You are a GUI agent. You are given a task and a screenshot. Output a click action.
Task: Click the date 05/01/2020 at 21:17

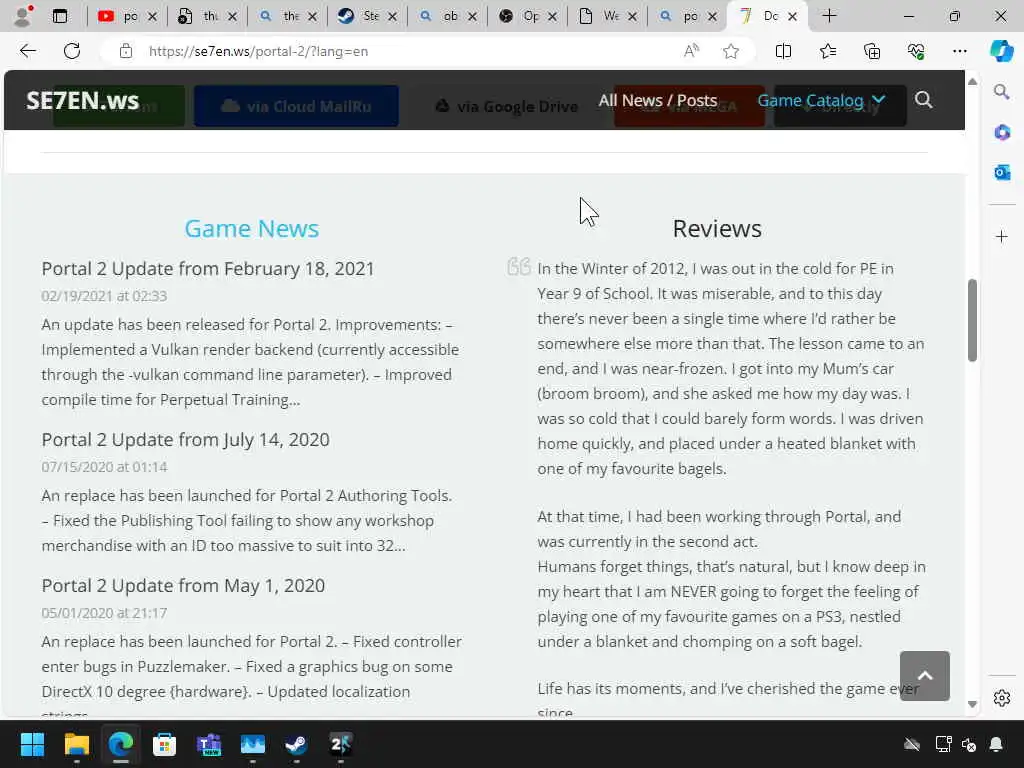tap(104, 613)
